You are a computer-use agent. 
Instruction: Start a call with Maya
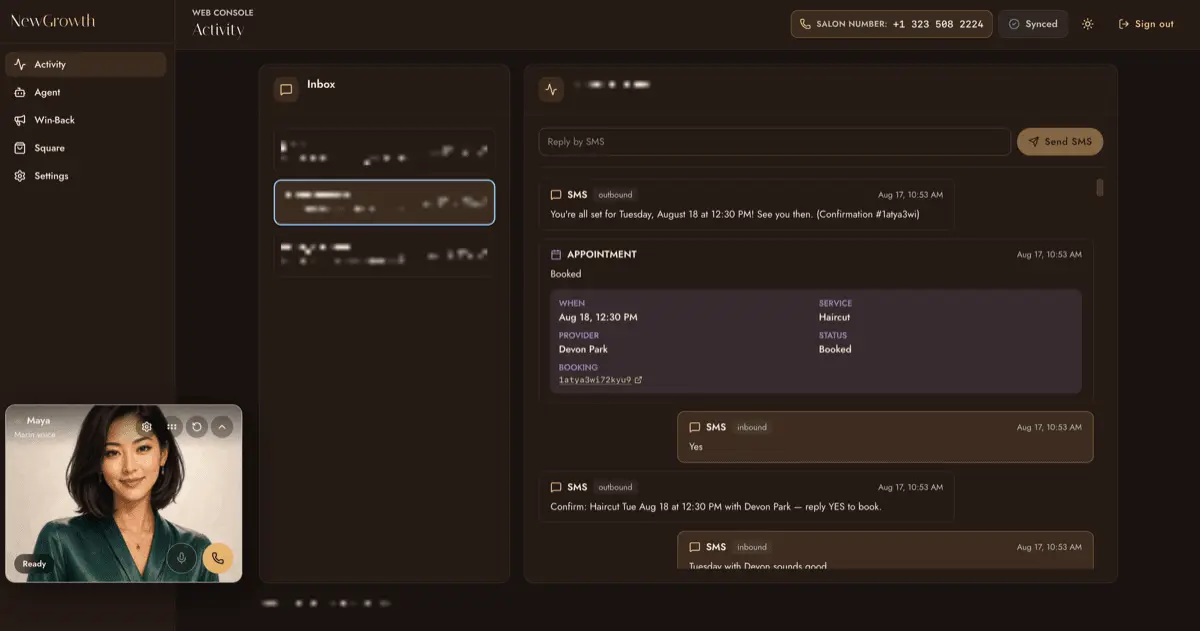click(x=218, y=559)
